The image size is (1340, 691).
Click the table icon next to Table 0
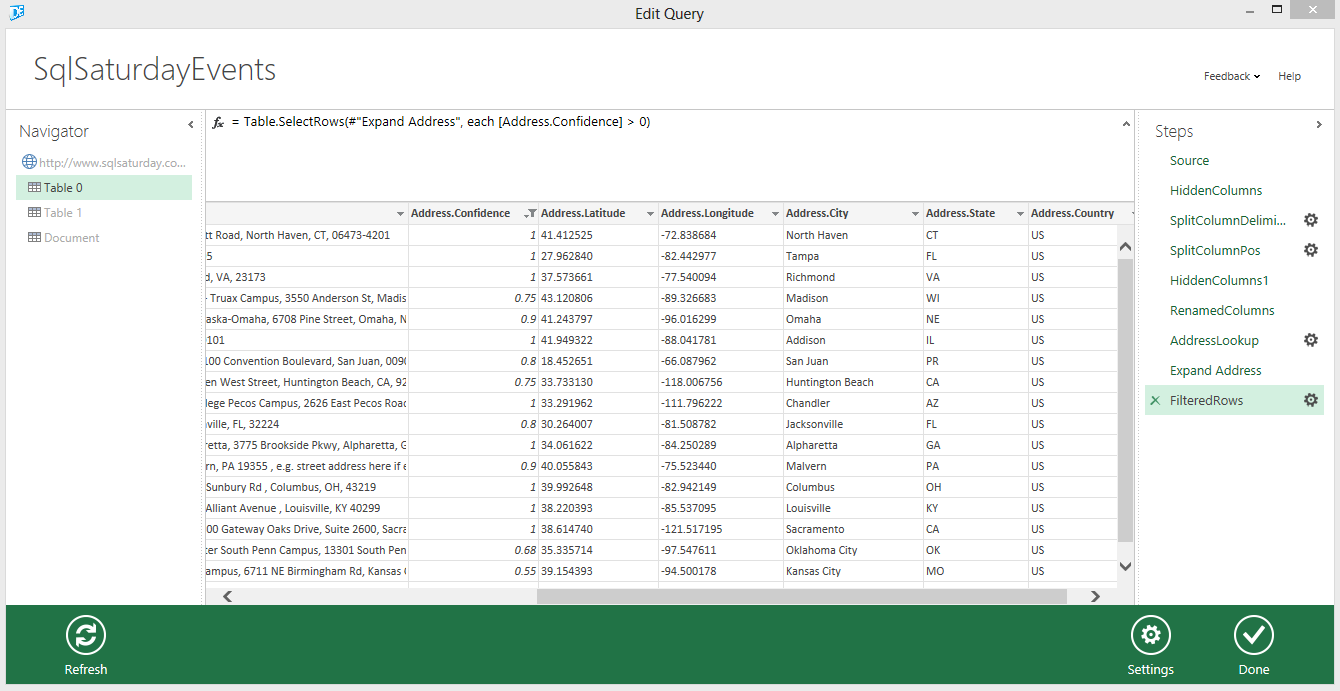click(x=34, y=187)
